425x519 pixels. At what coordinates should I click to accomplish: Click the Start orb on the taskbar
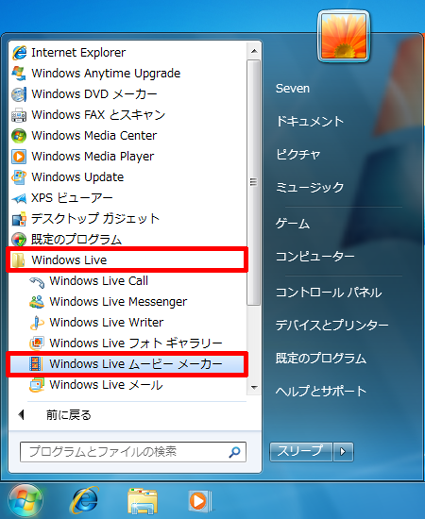(x=25, y=501)
